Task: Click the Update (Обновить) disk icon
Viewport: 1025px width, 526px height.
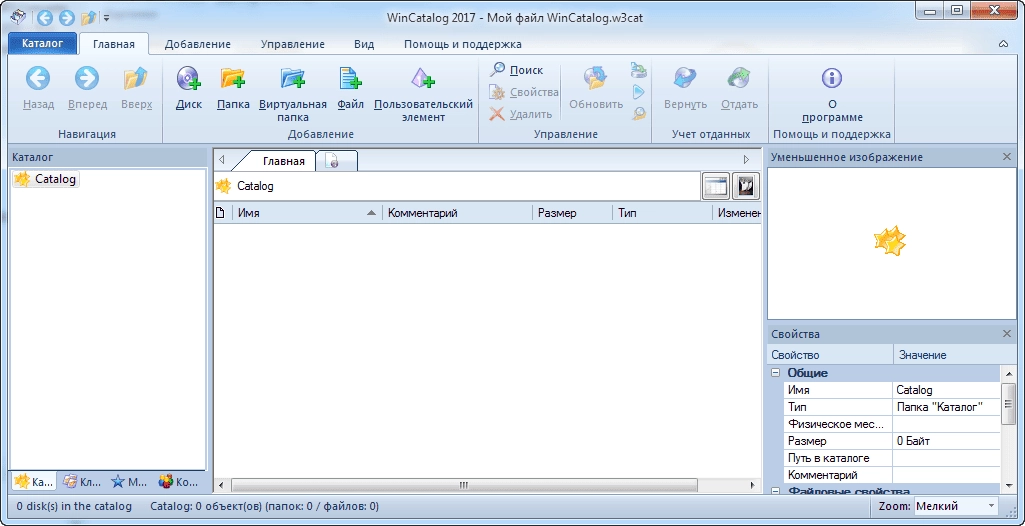Action: [x=596, y=79]
